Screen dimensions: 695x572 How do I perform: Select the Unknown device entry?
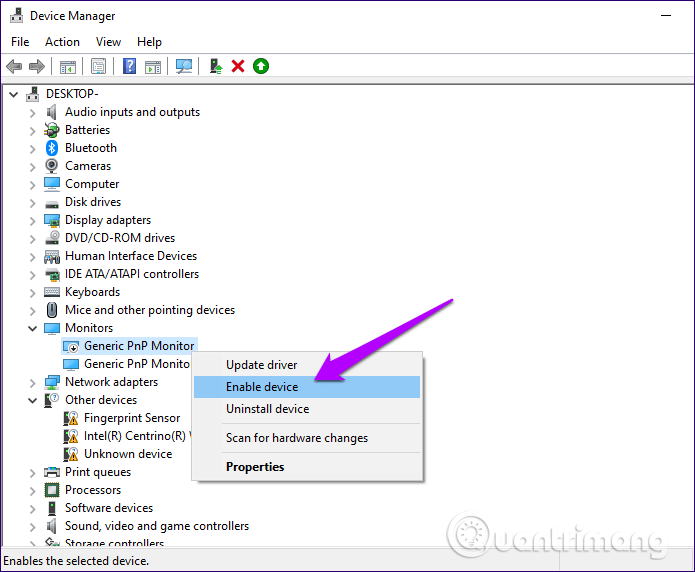[x=128, y=454]
